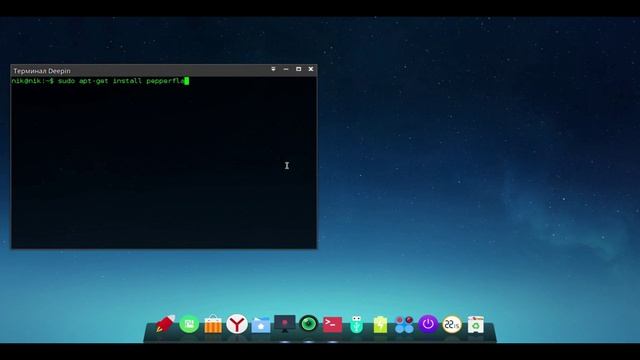
Task: Open the teal USB device icon in dock
Action: tap(356, 324)
